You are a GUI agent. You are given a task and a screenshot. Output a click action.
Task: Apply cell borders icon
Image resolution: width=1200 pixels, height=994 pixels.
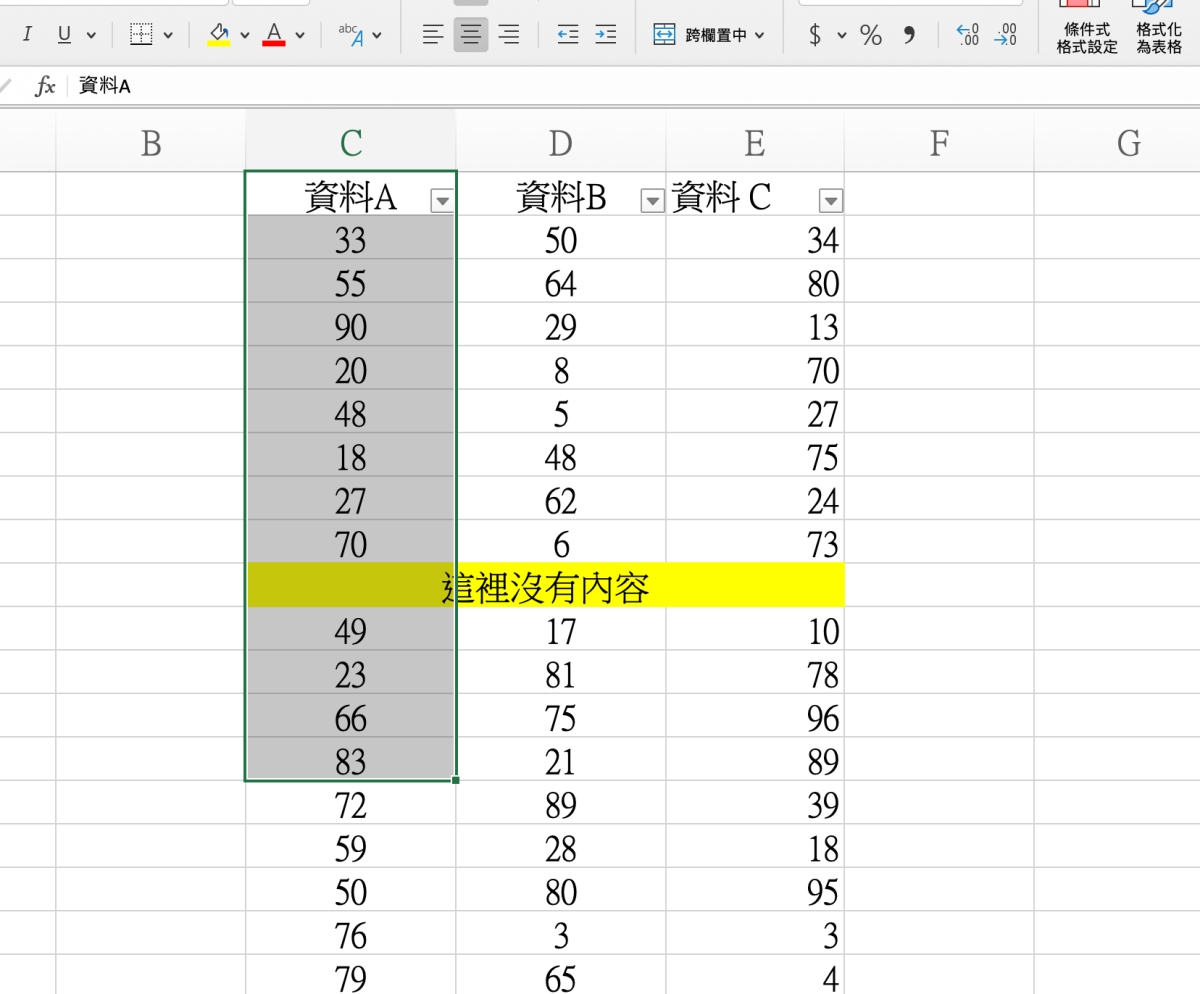(143, 35)
